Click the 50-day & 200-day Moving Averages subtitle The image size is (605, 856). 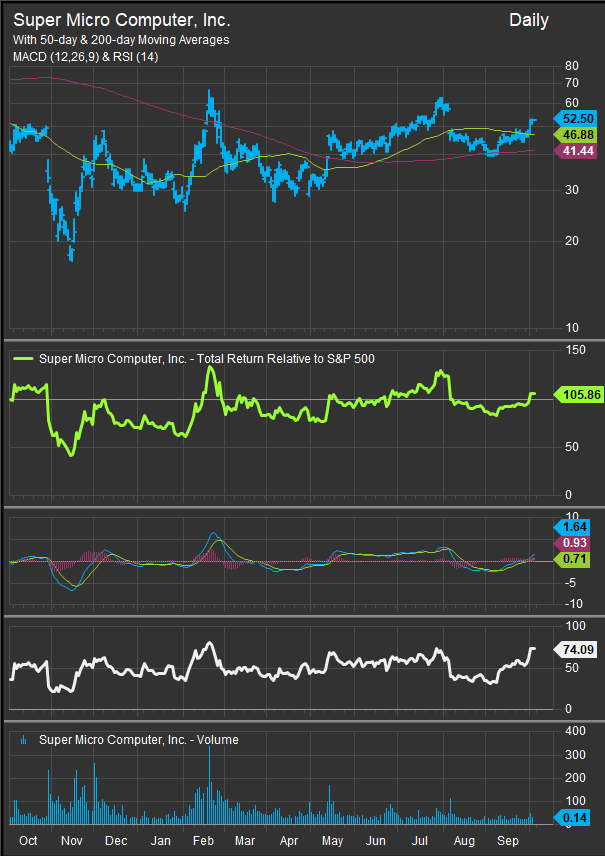tap(120, 40)
